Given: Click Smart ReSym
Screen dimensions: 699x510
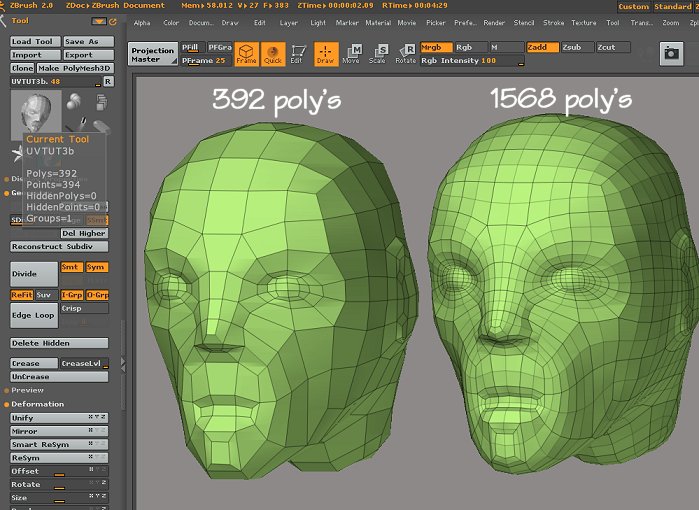Looking at the screenshot, I should pyautogui.click(x=59, y=444).
